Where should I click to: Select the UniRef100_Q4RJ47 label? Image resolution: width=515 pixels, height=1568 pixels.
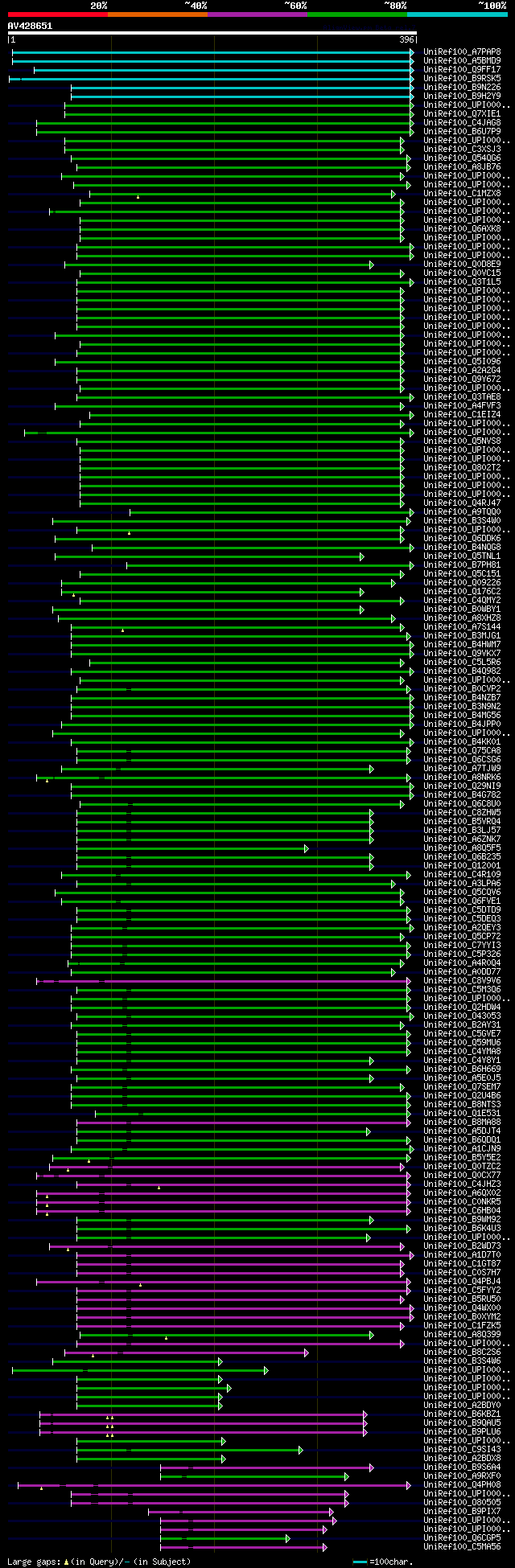(x=462, y=503)
